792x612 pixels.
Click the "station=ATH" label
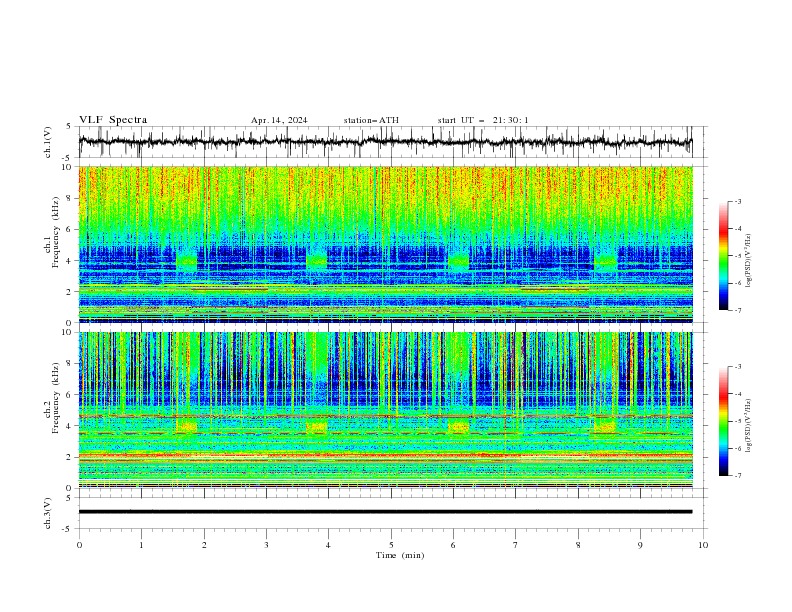(x=371, y=120)
